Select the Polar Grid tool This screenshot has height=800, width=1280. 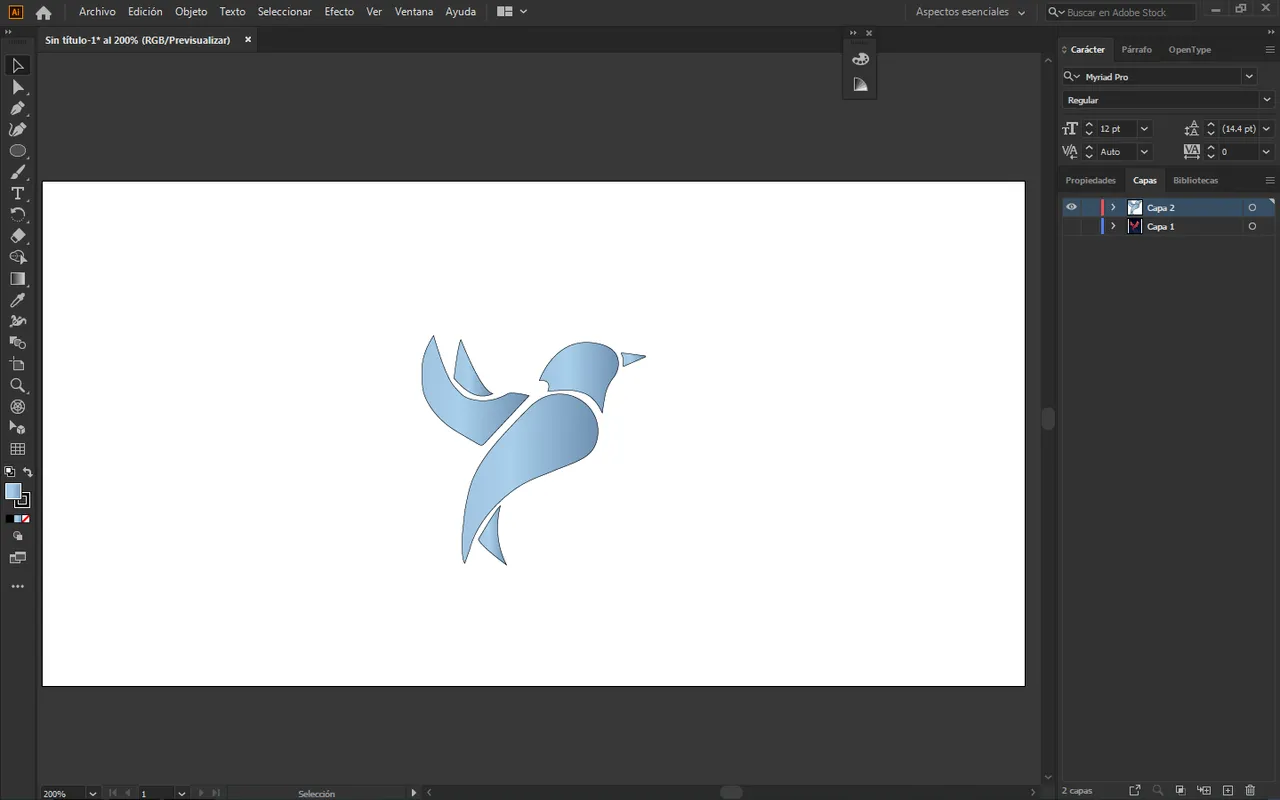[x=18, y=407]
